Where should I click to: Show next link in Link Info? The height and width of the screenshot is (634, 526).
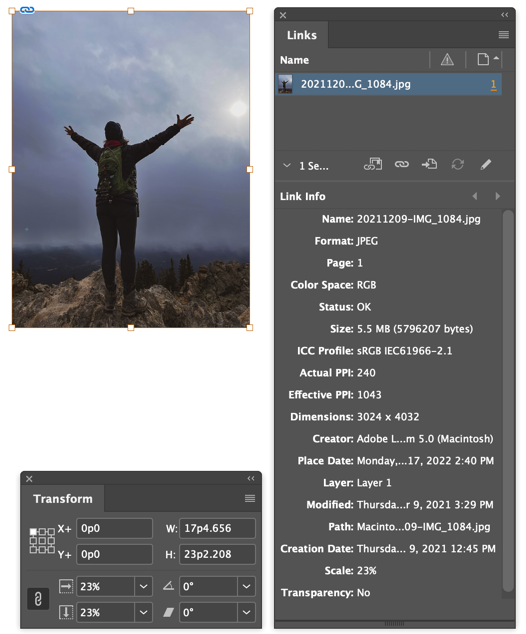click(498, 196)
